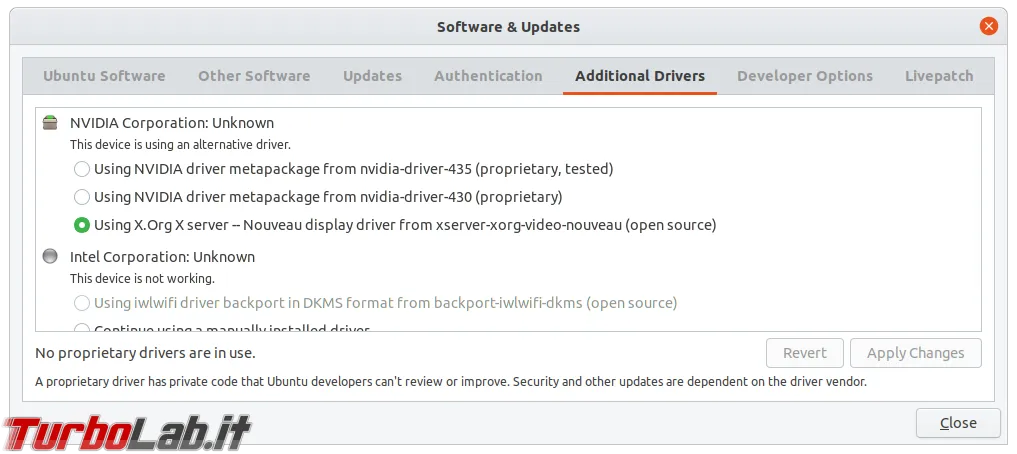Viewport: 1017px width, 454px height.
Task: Open the Authentication tab
Action: pos(488,76)
